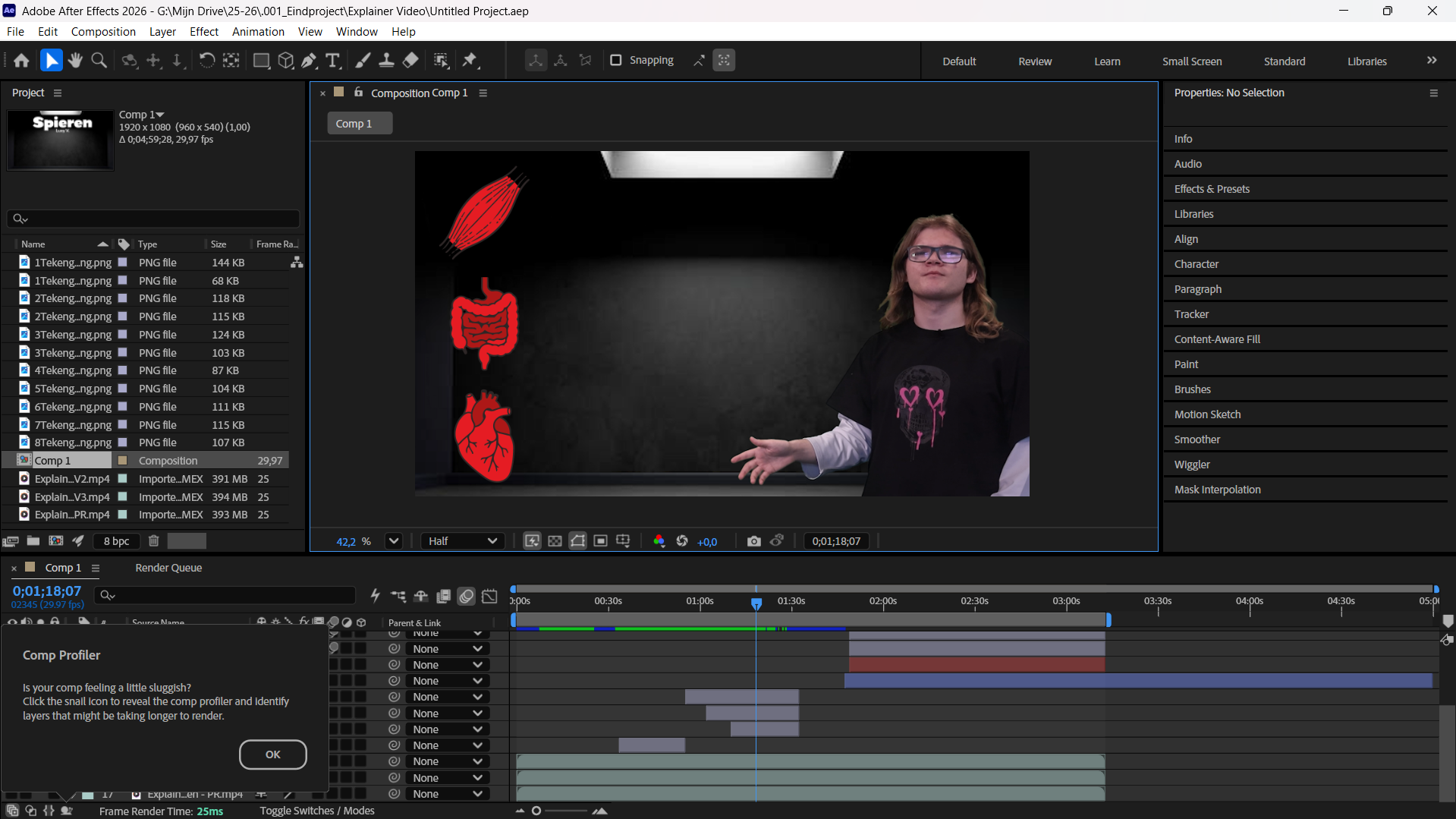Click the timeline zoom slider handle

536,811
